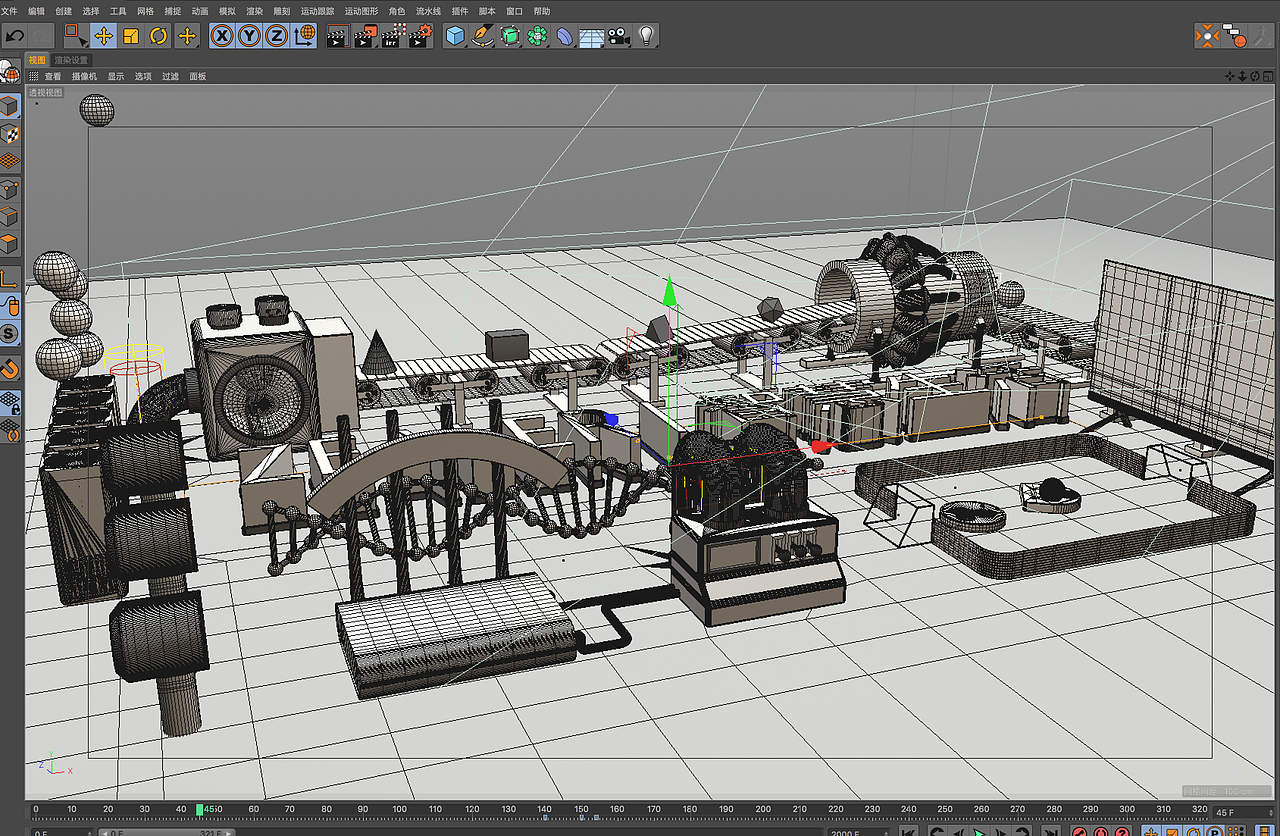This screenshot has width=1280, height=836.
Task: Select the Rotate tool
Action: tap(158, 36)
